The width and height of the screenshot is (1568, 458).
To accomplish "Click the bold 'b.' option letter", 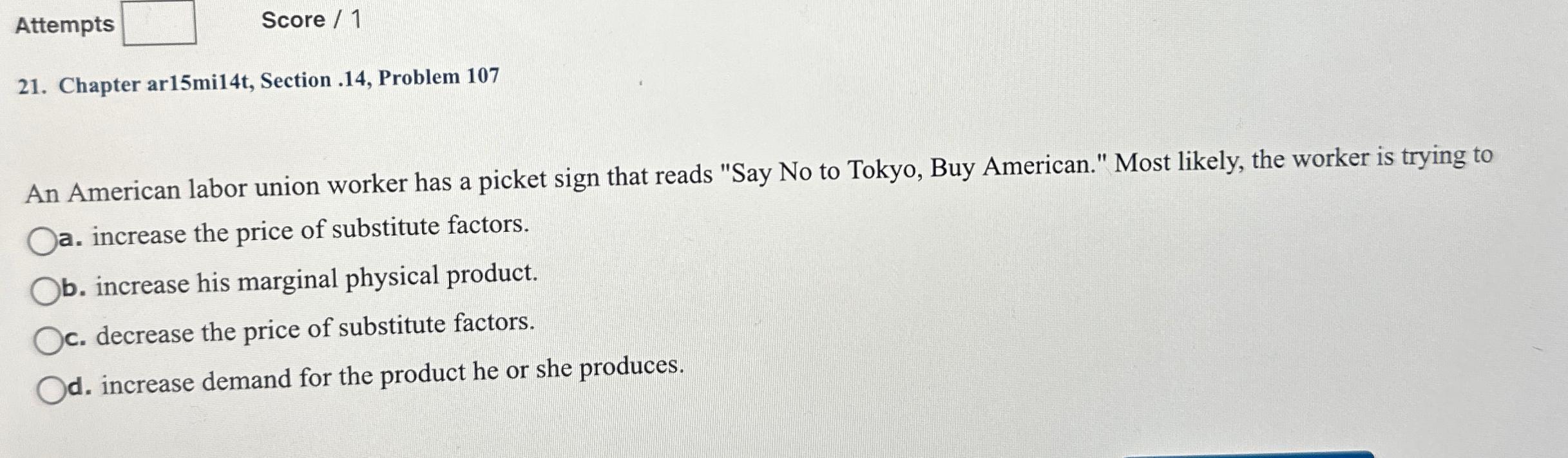I will pos(74,287).
